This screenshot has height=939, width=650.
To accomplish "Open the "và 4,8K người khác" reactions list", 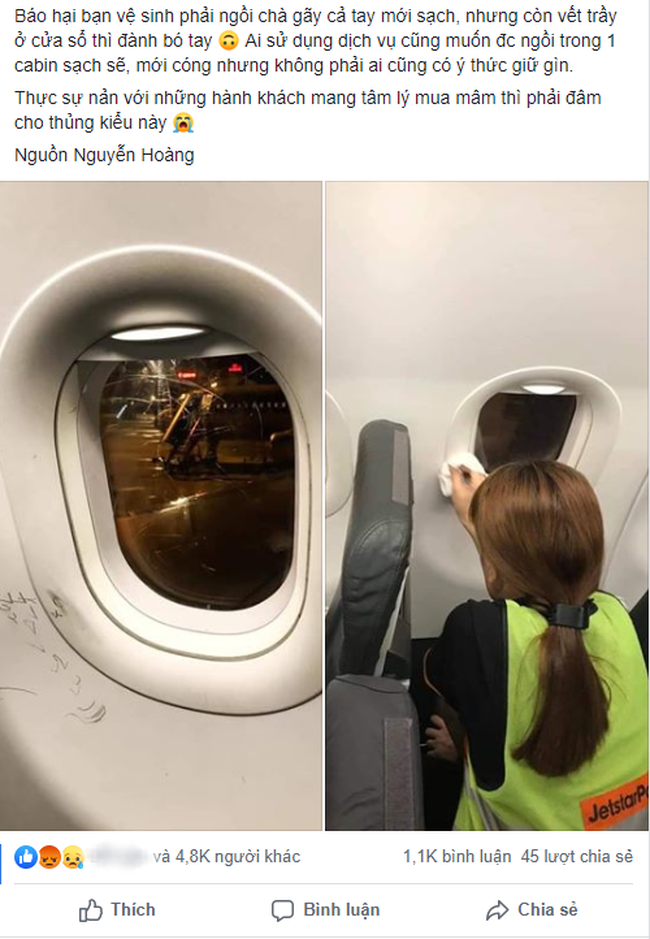I will (226, 857).
